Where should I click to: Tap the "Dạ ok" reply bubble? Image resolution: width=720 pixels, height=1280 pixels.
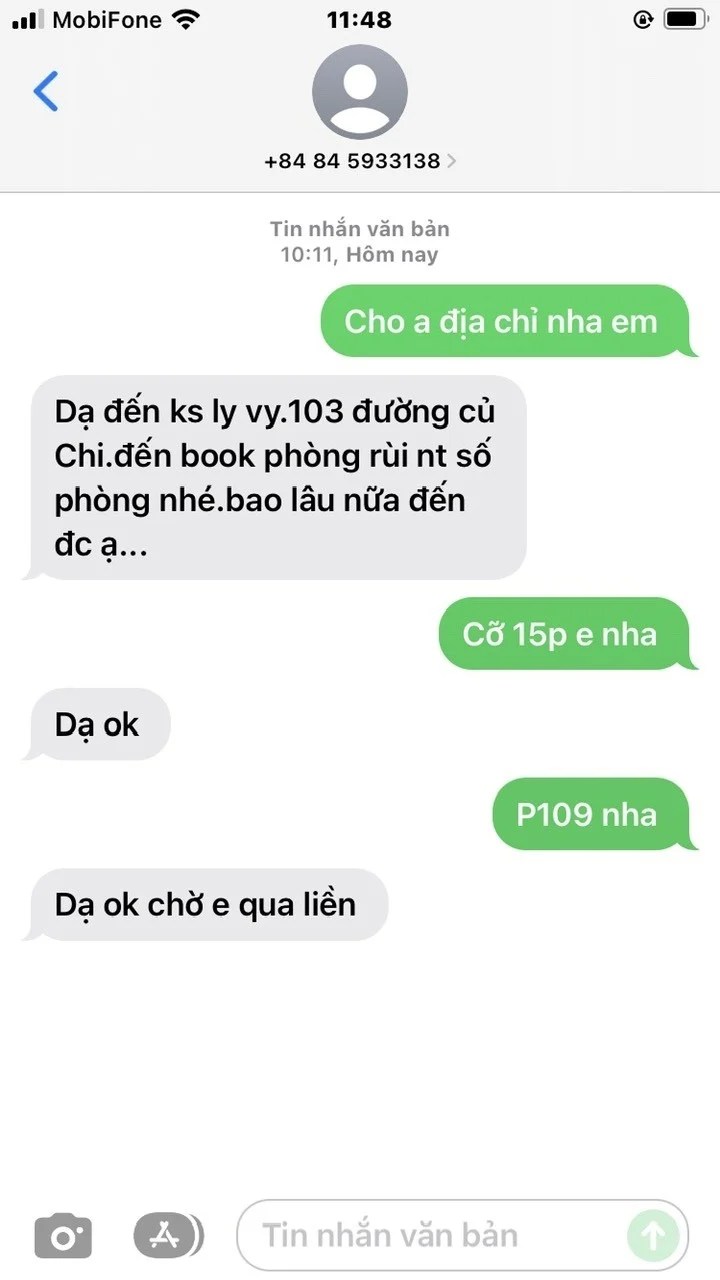click(x=98, y=724)
